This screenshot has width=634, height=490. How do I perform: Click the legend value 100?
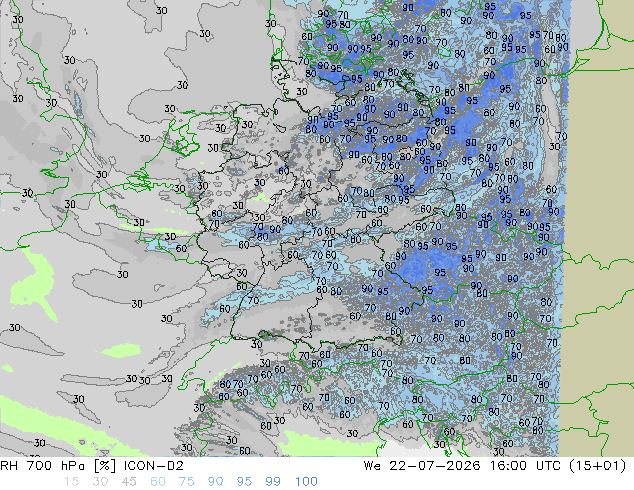point(306,482)
